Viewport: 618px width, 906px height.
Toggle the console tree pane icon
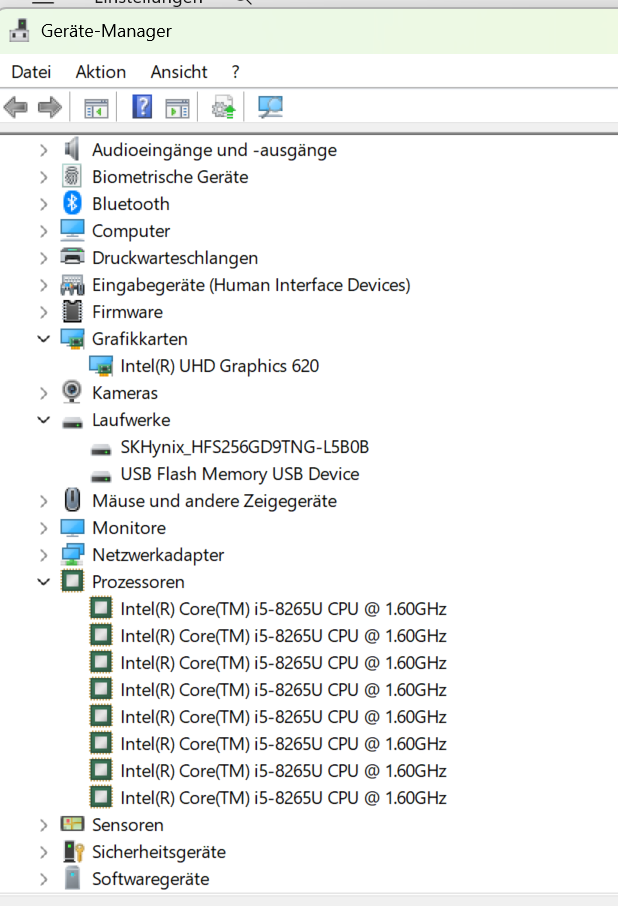click(x=96, y=108)
